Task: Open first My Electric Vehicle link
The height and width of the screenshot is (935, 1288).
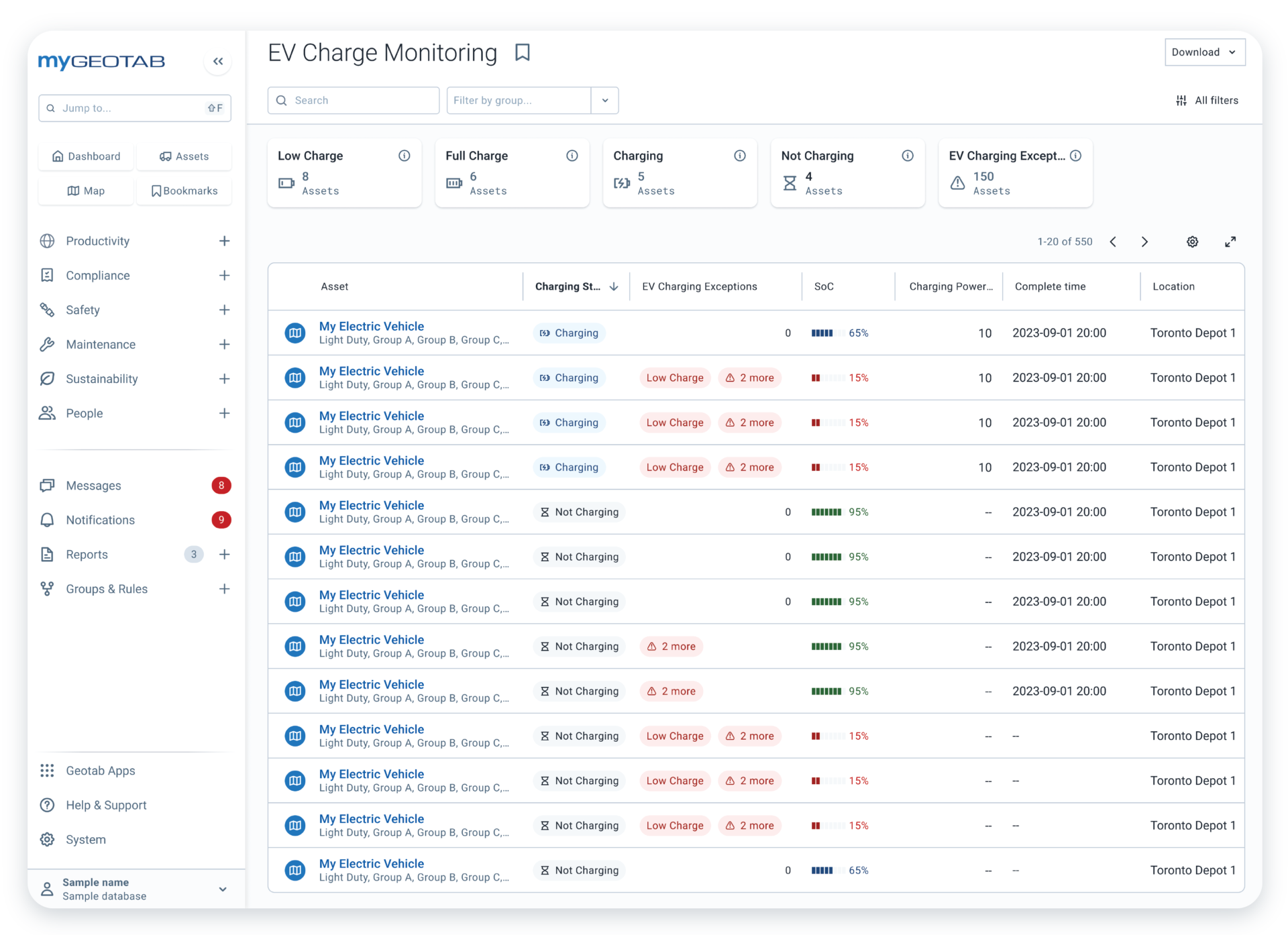Action: coord(372,326)
